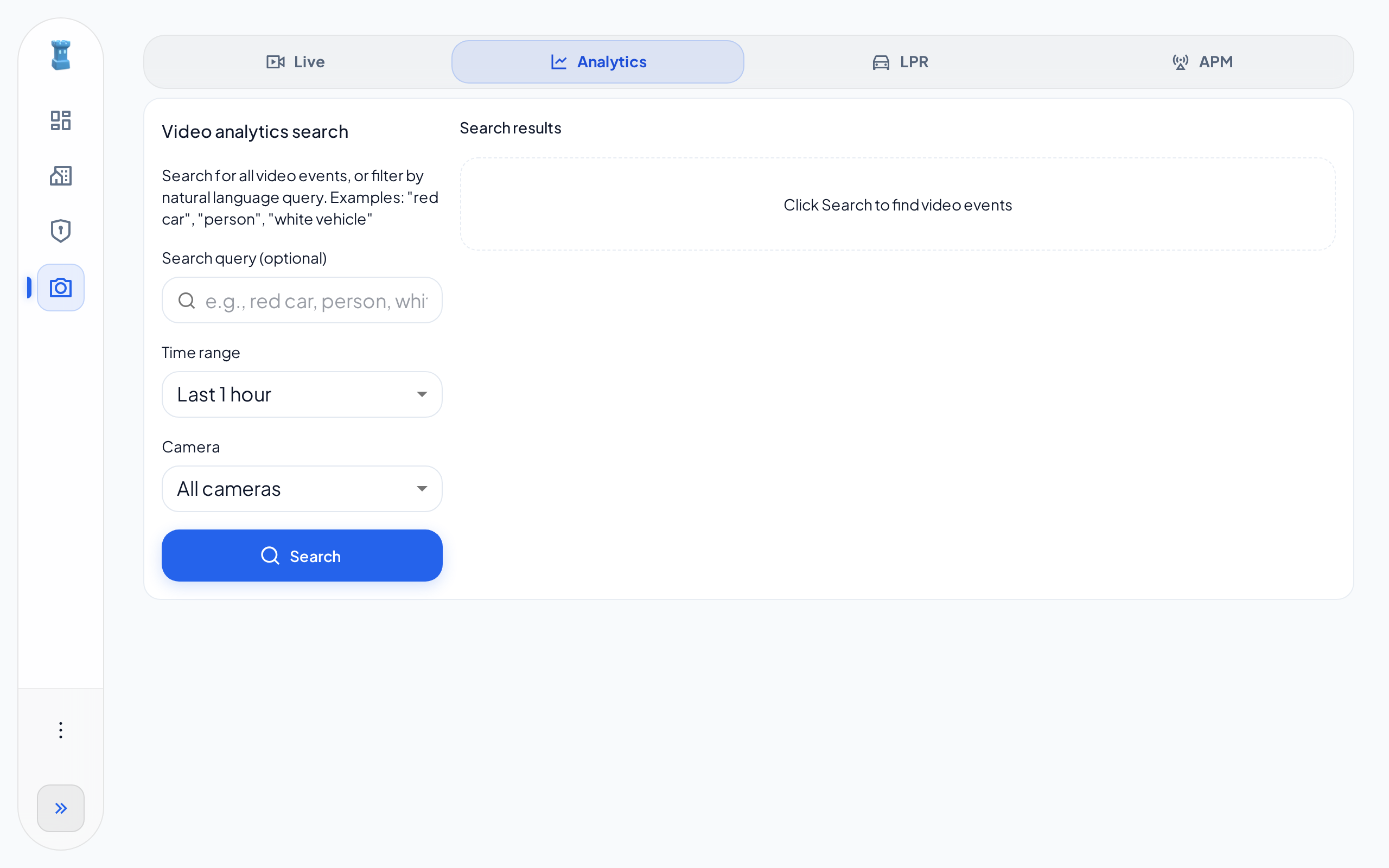This screenshot has width=1389, height=868.
Task: Switch to the Analytics tab
Action: (597, 62)
